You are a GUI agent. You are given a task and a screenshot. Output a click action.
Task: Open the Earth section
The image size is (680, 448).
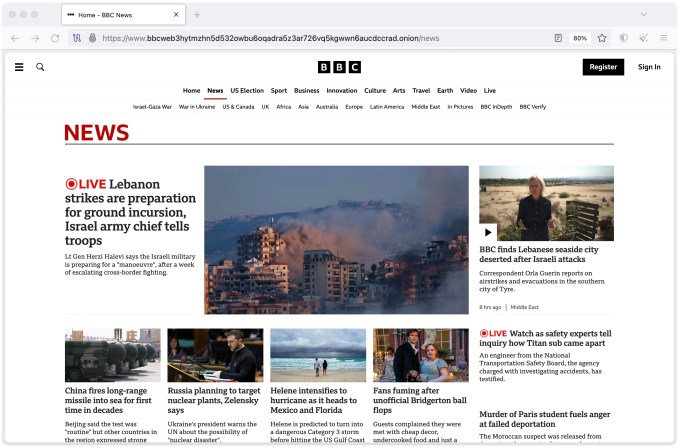click(x=445, y=91)
